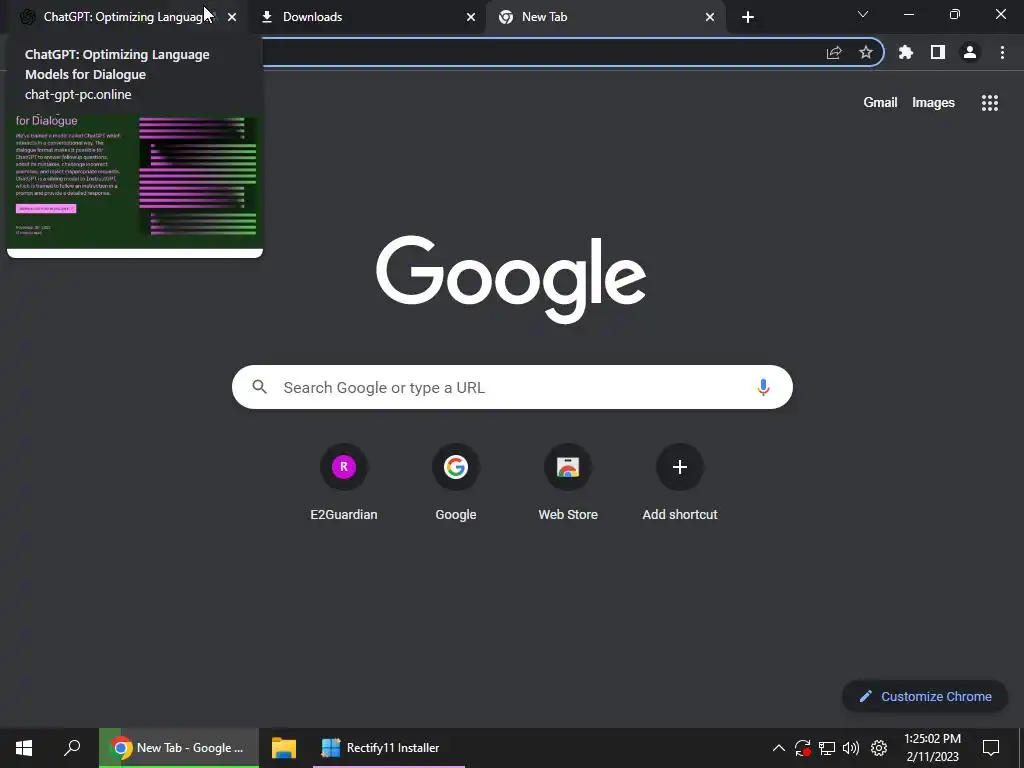Open the E2Guardian shortcut
The height and width of the screenshot is (768, 1024).
coord(344,482)
